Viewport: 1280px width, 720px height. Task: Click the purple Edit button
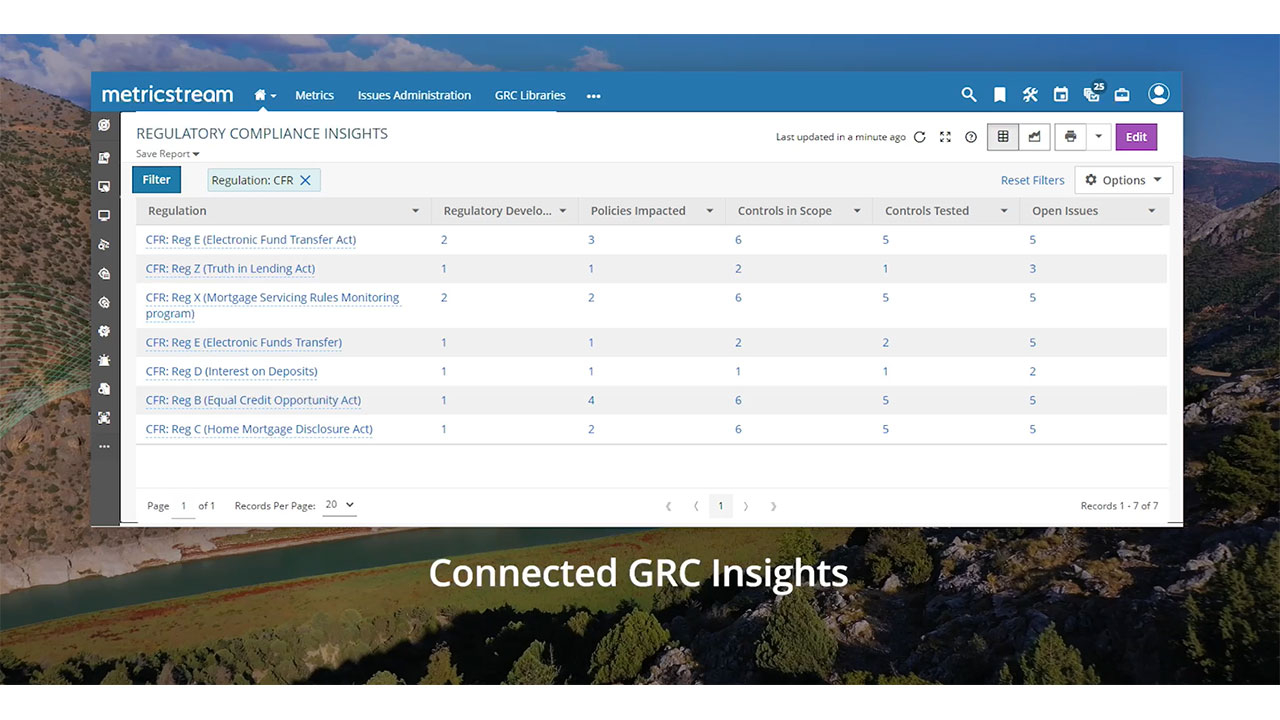point(1136,137)
